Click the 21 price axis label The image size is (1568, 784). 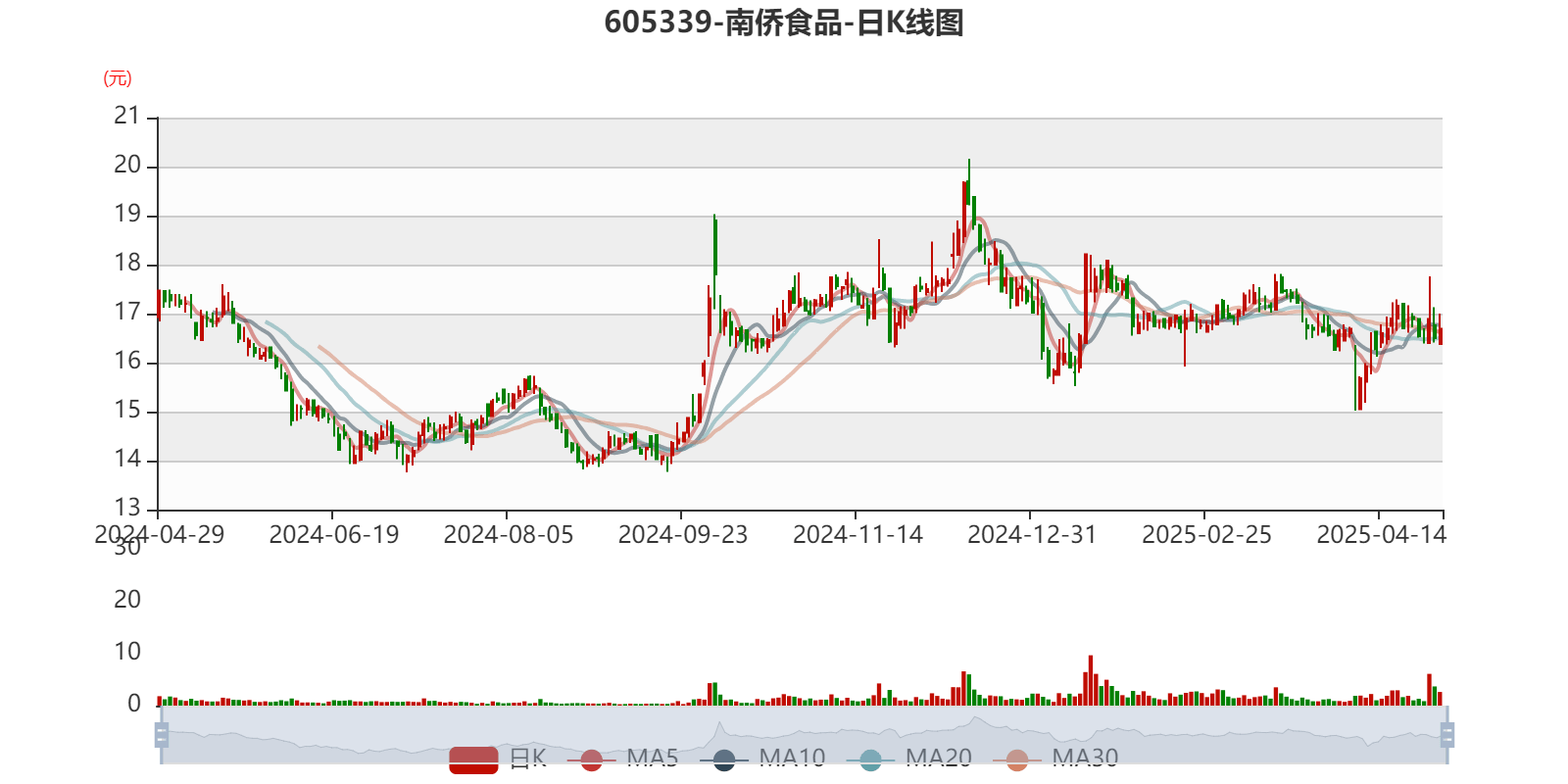pos(127,116)
